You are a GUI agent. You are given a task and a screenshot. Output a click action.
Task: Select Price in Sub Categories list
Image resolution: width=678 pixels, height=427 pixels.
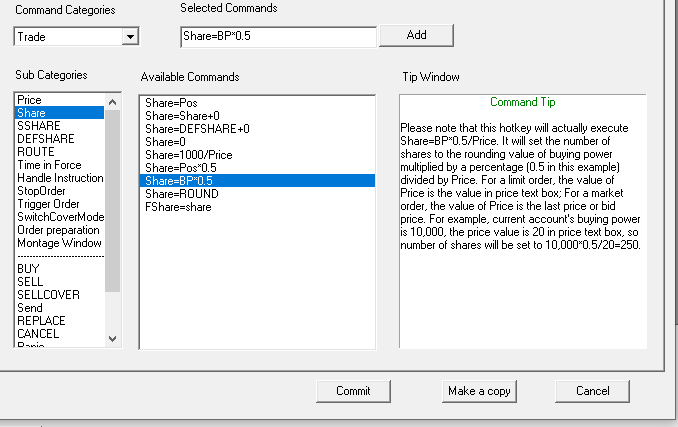point(29,101)
